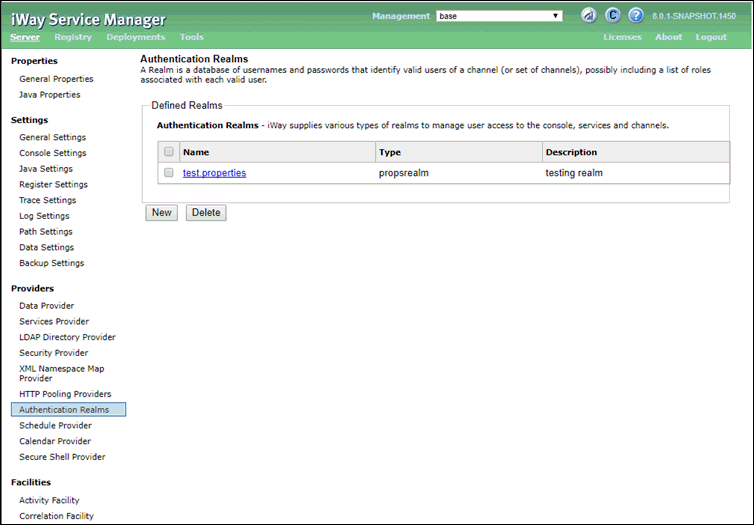The image size is (754, 525).
Task: Open Activity Facility
Action: (49, 500)
